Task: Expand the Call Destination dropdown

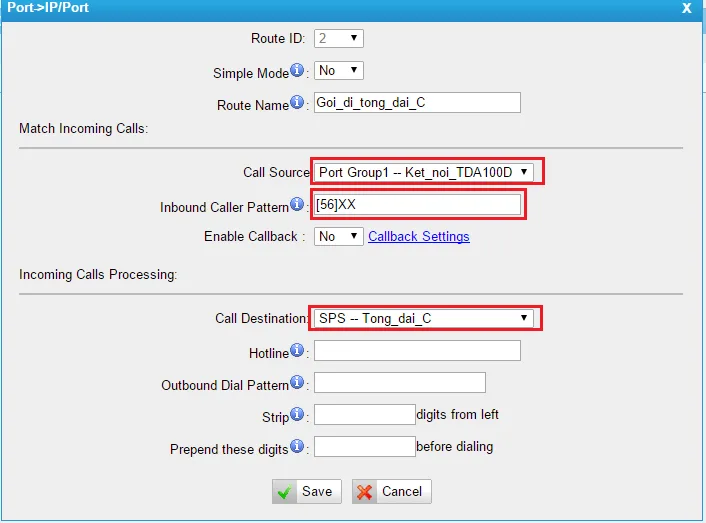Action: pos(424,319)
